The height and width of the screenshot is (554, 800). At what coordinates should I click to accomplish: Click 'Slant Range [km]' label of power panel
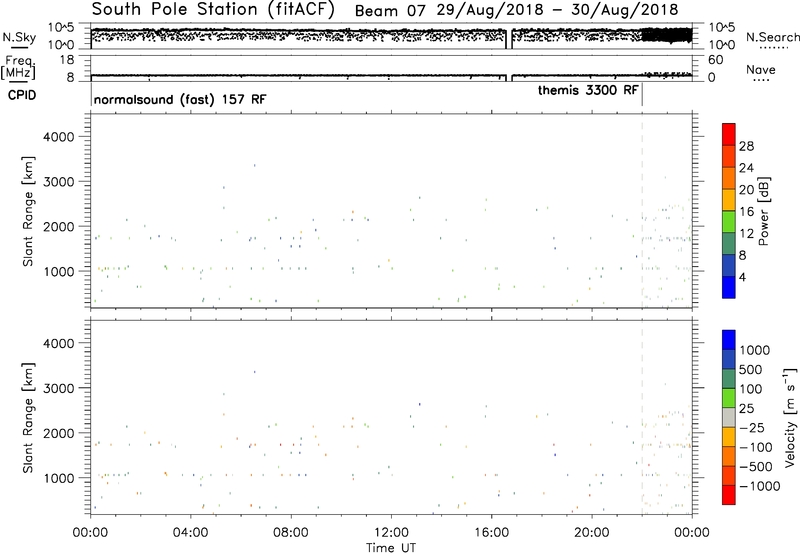click(x=28, y=211)
